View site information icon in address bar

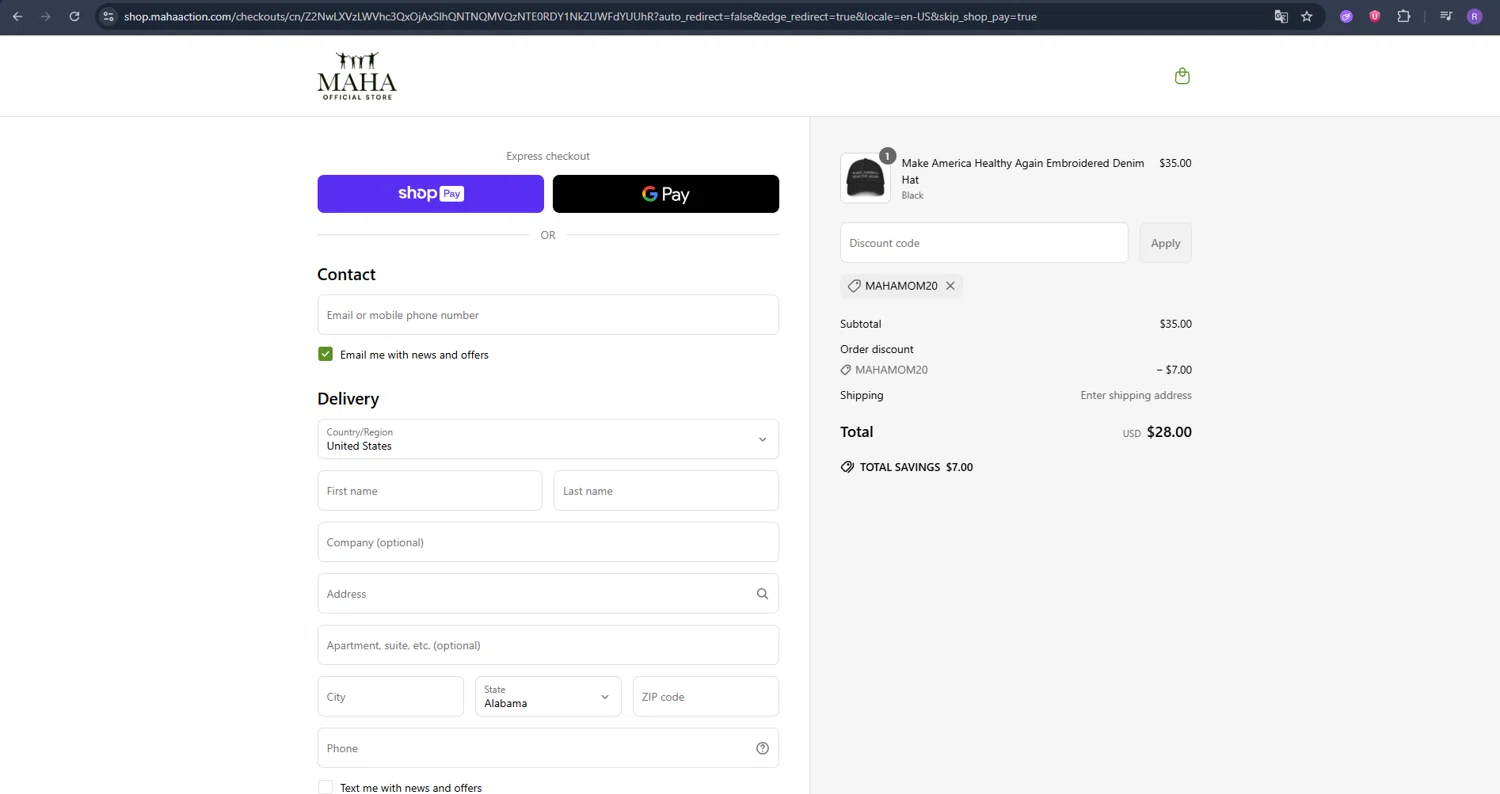coord(109,16)
